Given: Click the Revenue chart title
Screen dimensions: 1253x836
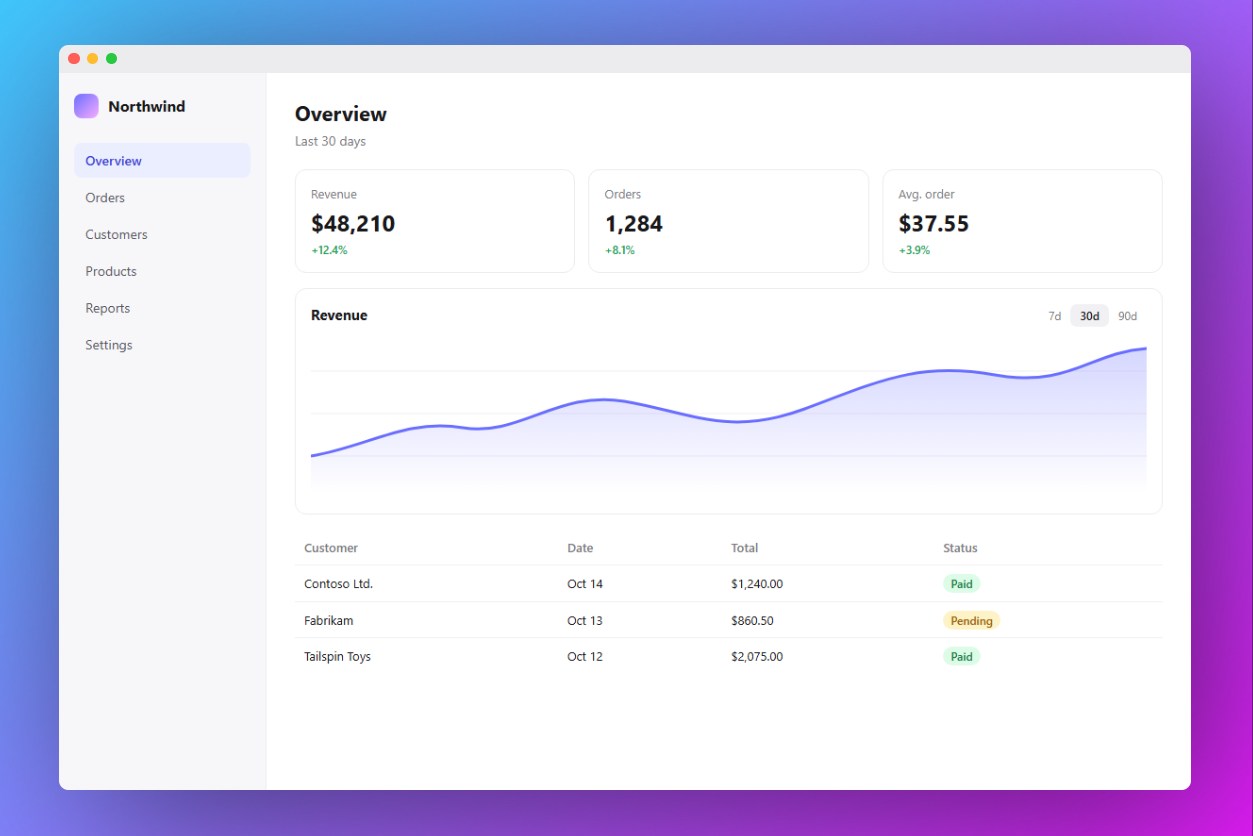Looking at the screenshot, I should pos(339,315).
